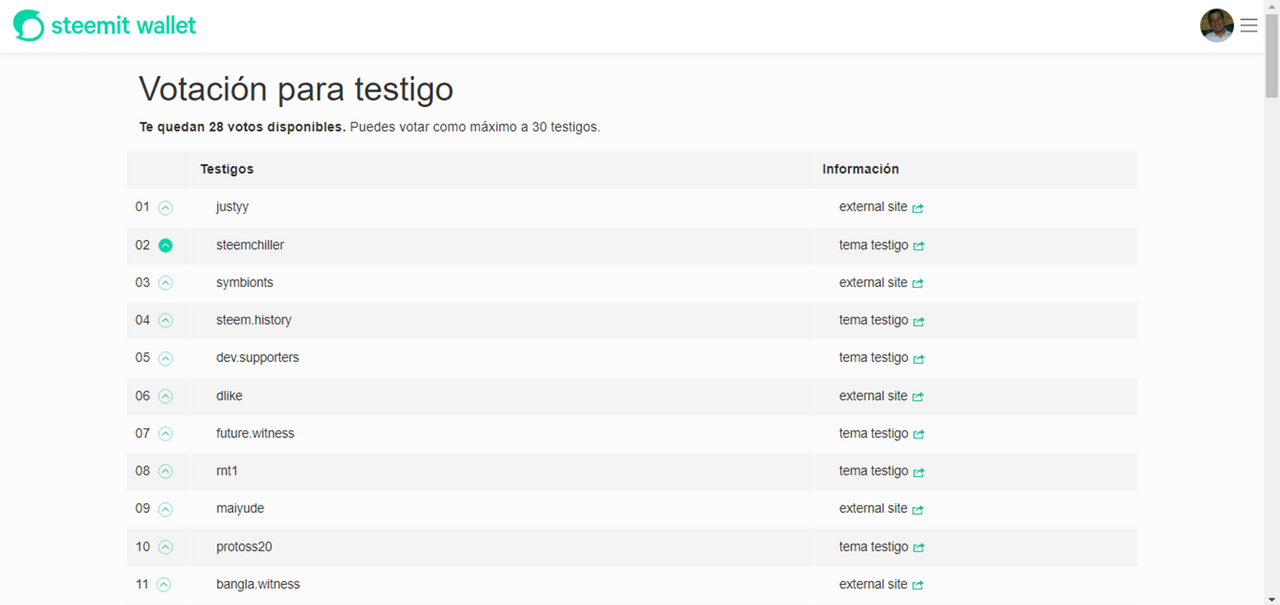
Task: Upvote witness symbionts
Action: (x=166, y=283)
